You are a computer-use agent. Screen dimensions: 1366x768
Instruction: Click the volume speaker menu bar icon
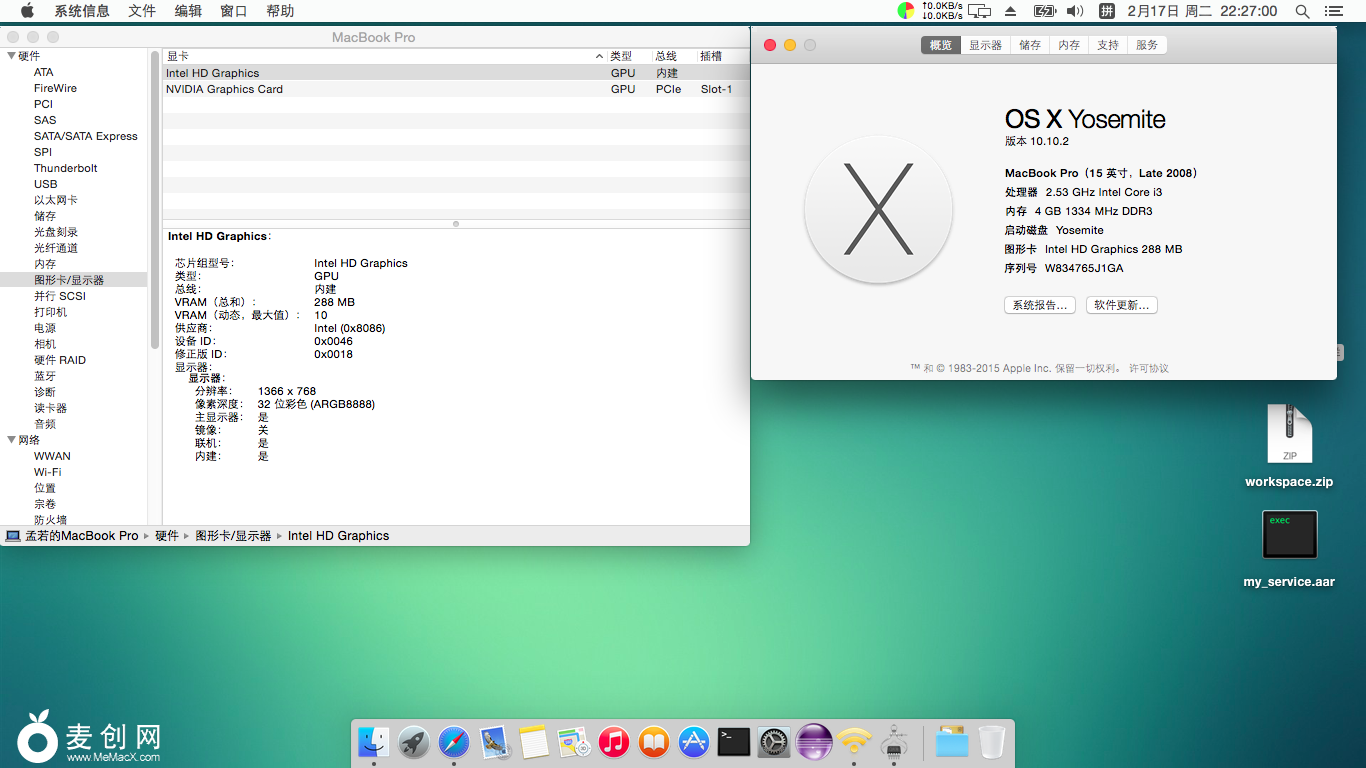1075,11
